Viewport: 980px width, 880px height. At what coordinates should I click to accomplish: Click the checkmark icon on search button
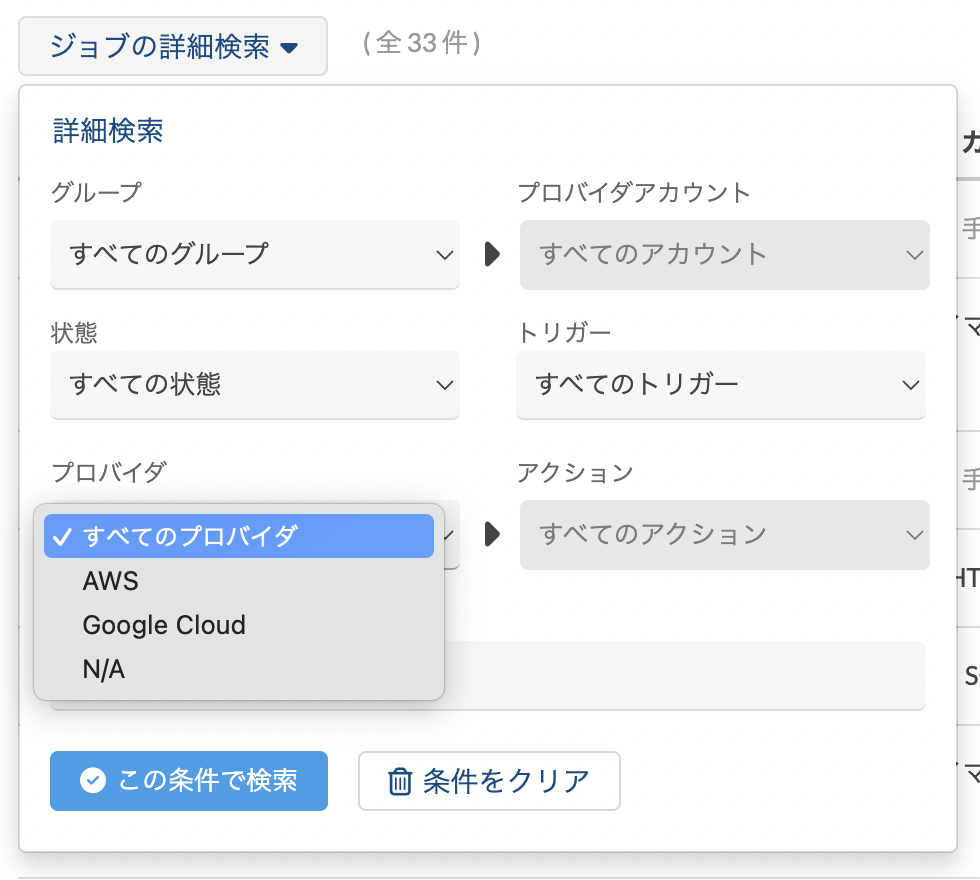point(93,781)
